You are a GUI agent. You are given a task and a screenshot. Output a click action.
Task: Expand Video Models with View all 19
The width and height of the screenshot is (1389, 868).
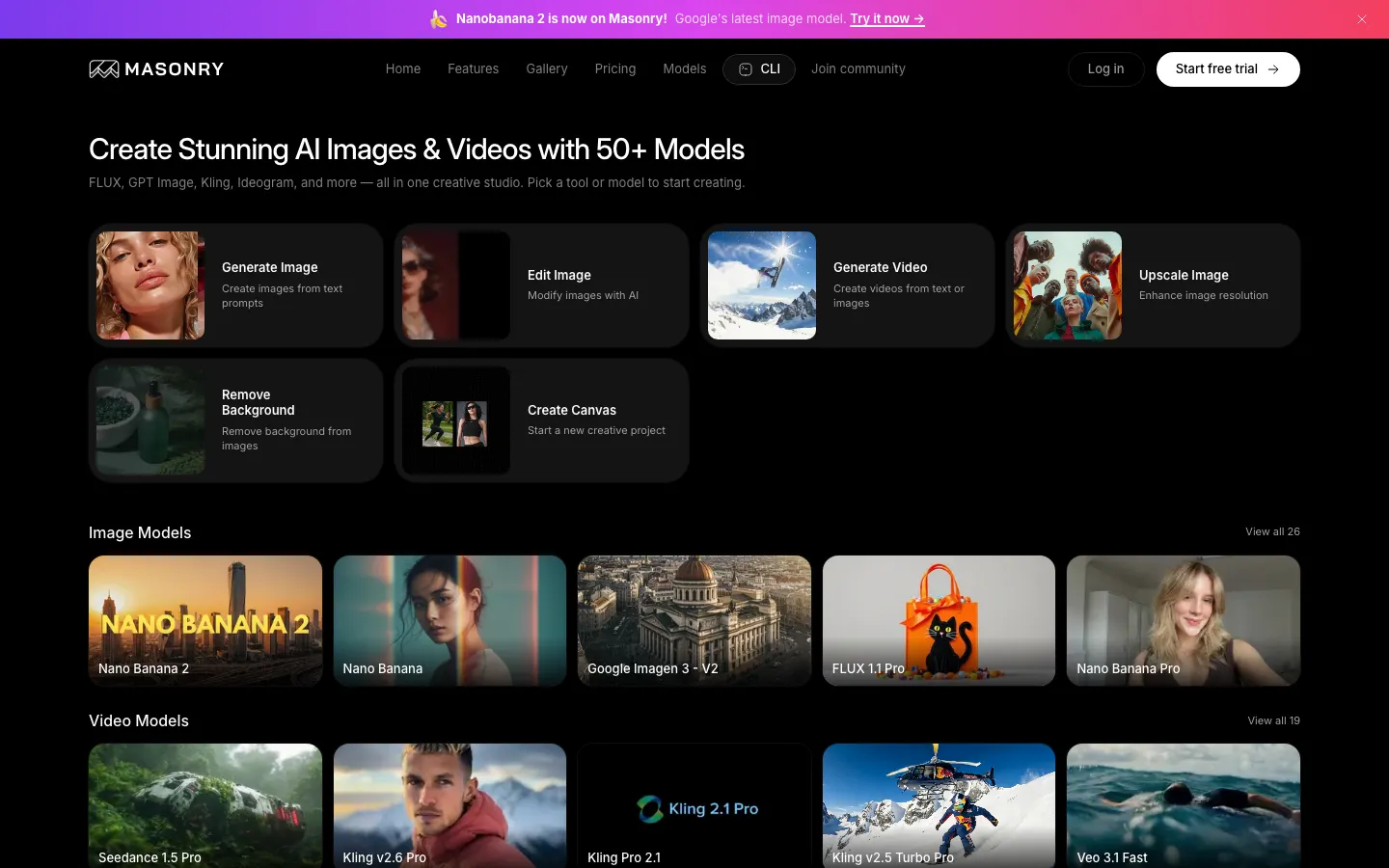click(1272, 720)
